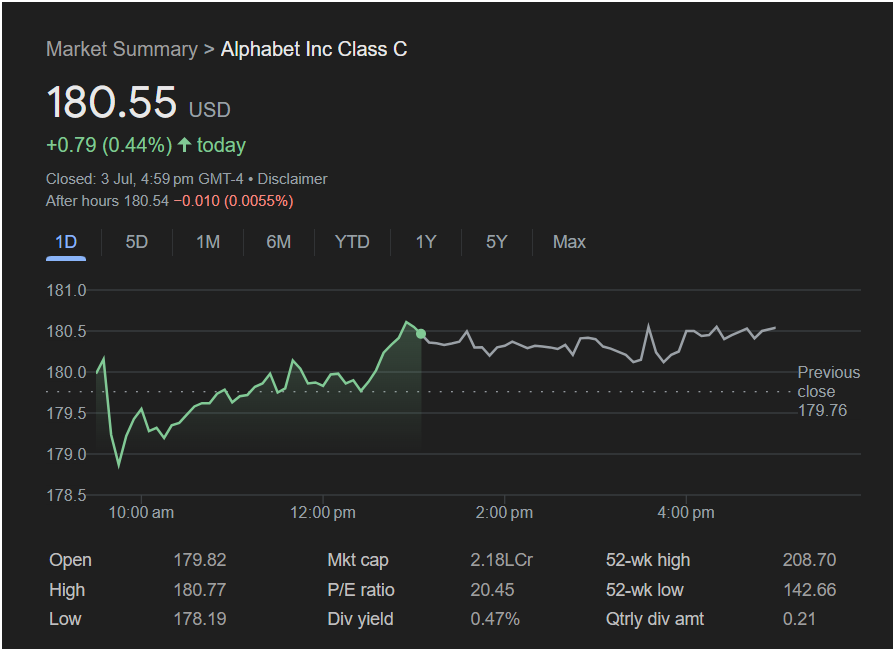This screenshot has height=651, width=895.
Task: Click the Previous close 179.76 label
Action: (828, 391)
